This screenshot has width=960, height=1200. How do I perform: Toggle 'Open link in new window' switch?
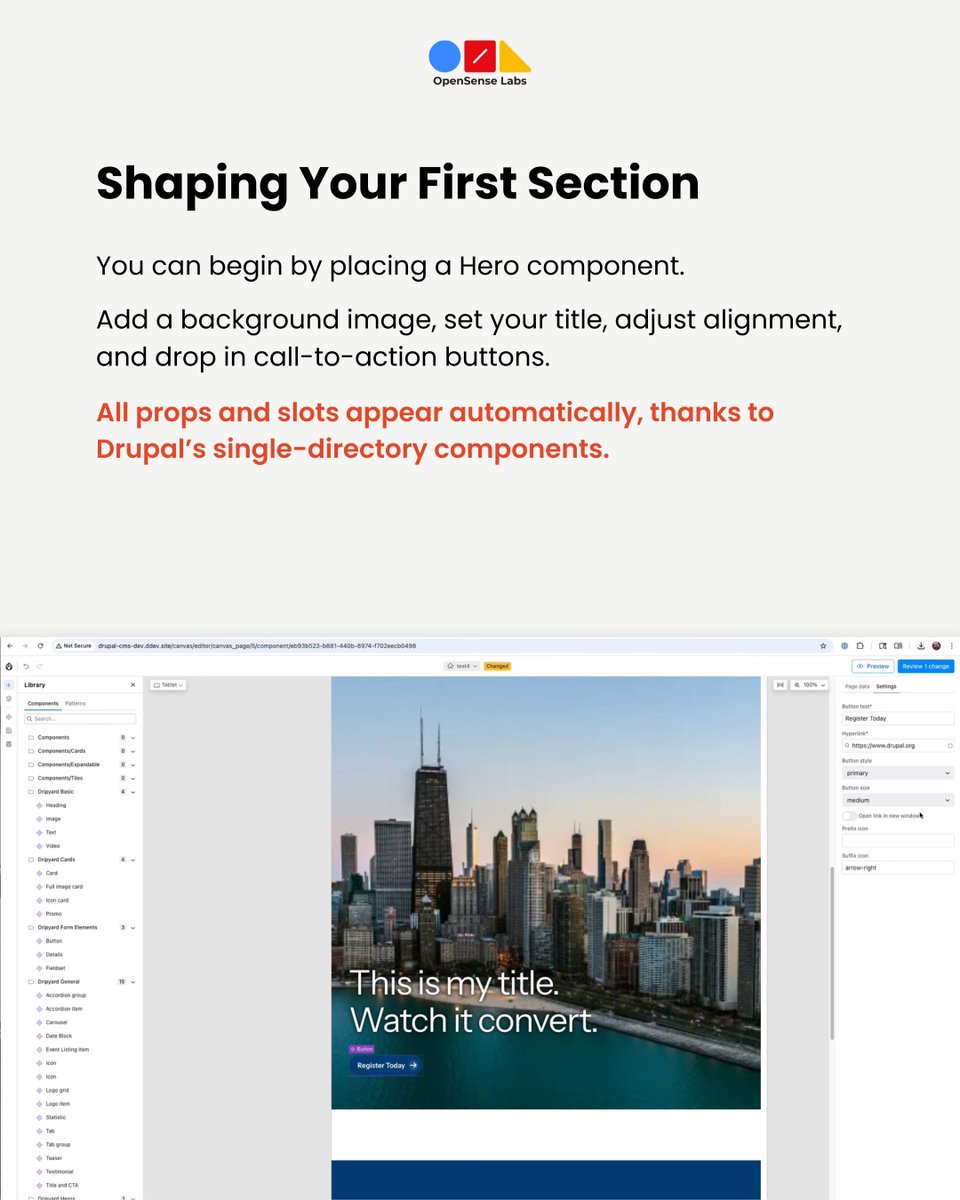click(x=849, y=816)
